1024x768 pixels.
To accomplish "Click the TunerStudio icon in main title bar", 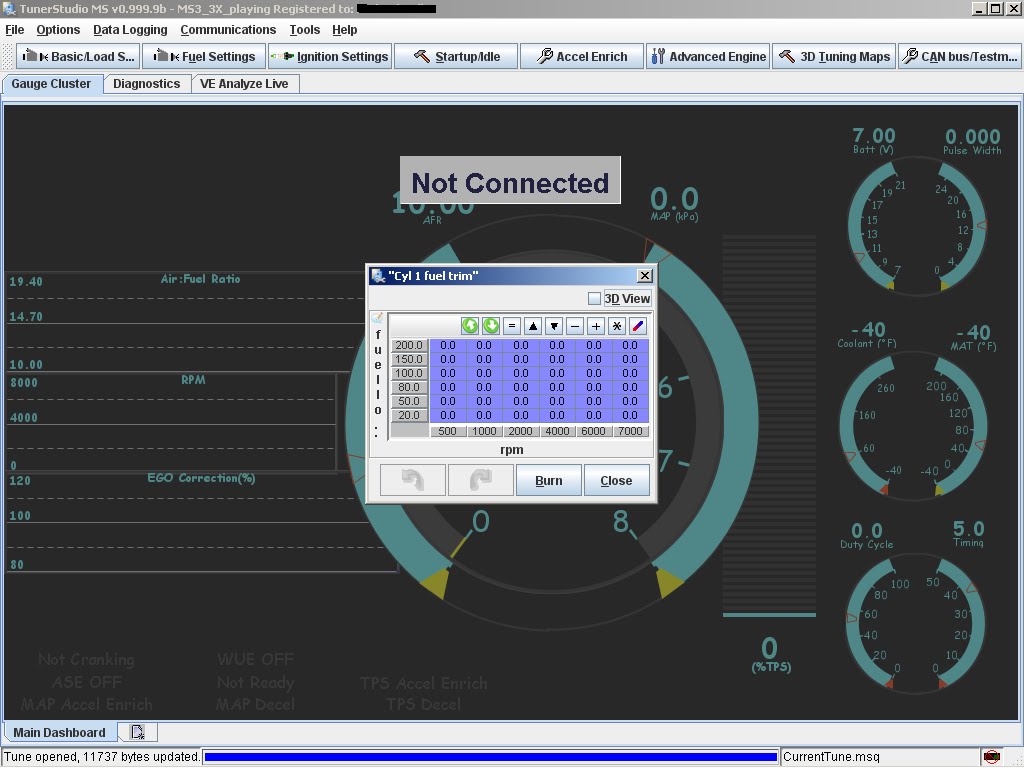I will pyautogui.click(x=9, y=8).
